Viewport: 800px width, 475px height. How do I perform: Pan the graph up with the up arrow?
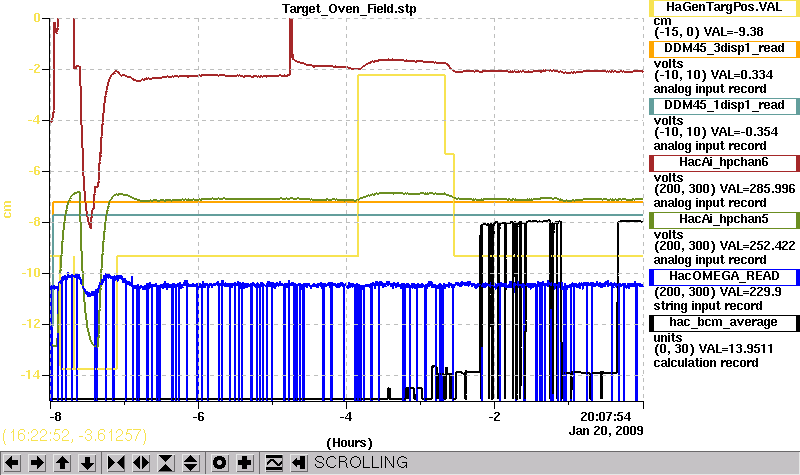tap(62, 463)
